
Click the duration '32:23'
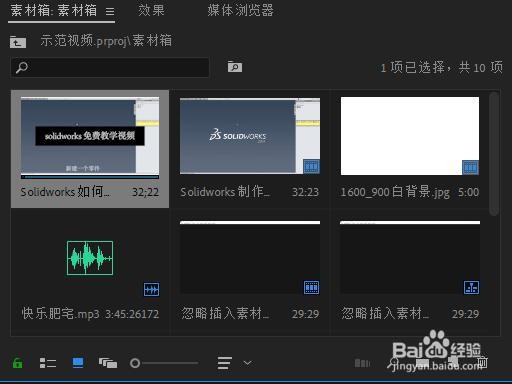(305, 192)
